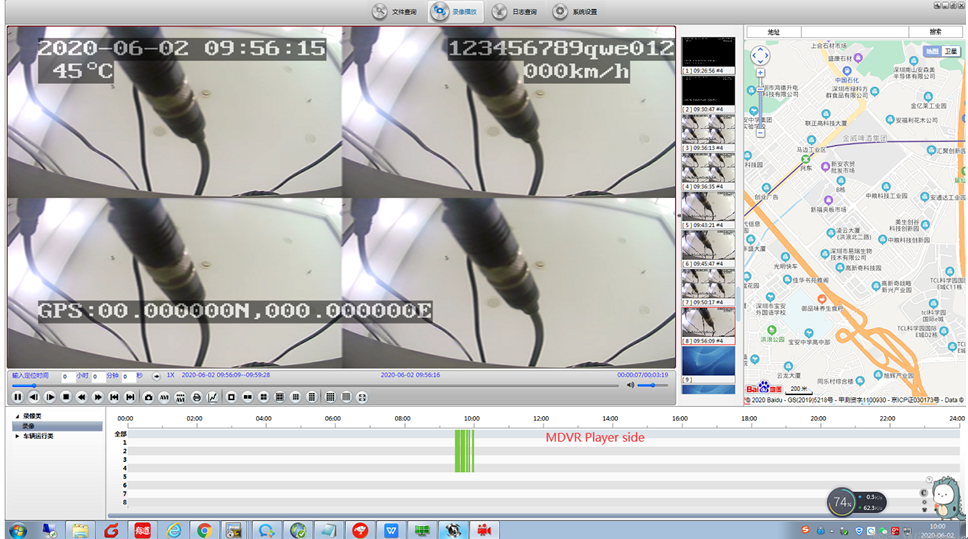Open thumbnail 7 at 09:50:17
Viewport: 968px width, 539px height.
click(708, 287)
